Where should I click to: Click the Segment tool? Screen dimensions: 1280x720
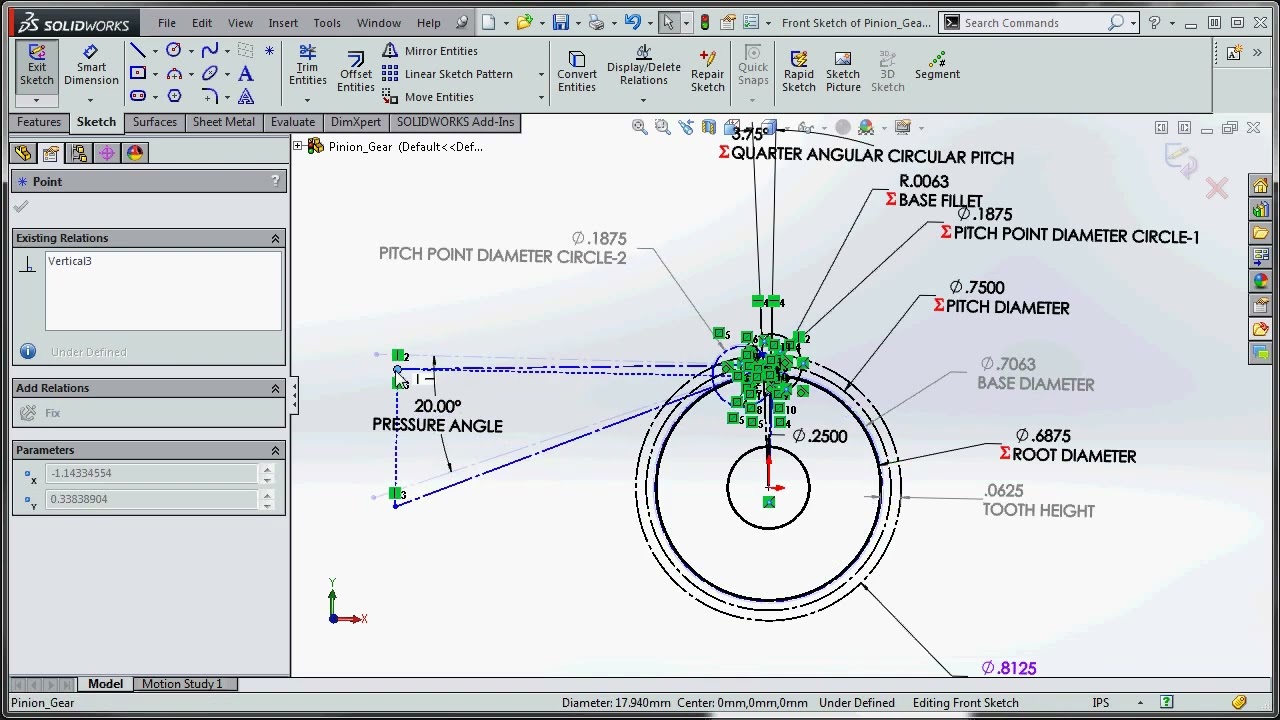pyautogui.click(x=937, y=66)
